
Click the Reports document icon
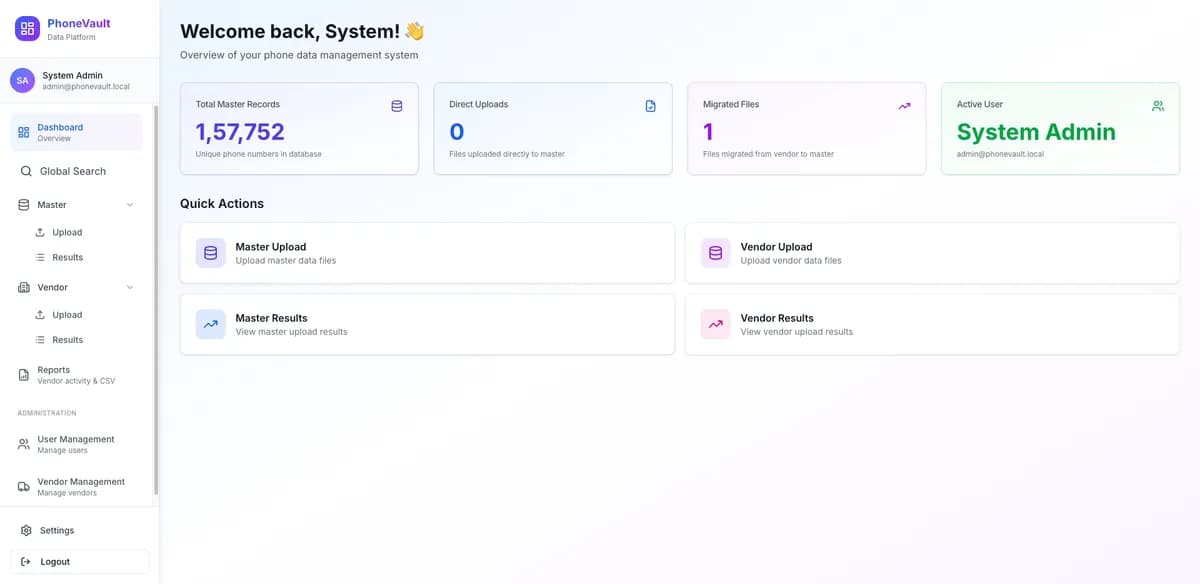[24, 375]
